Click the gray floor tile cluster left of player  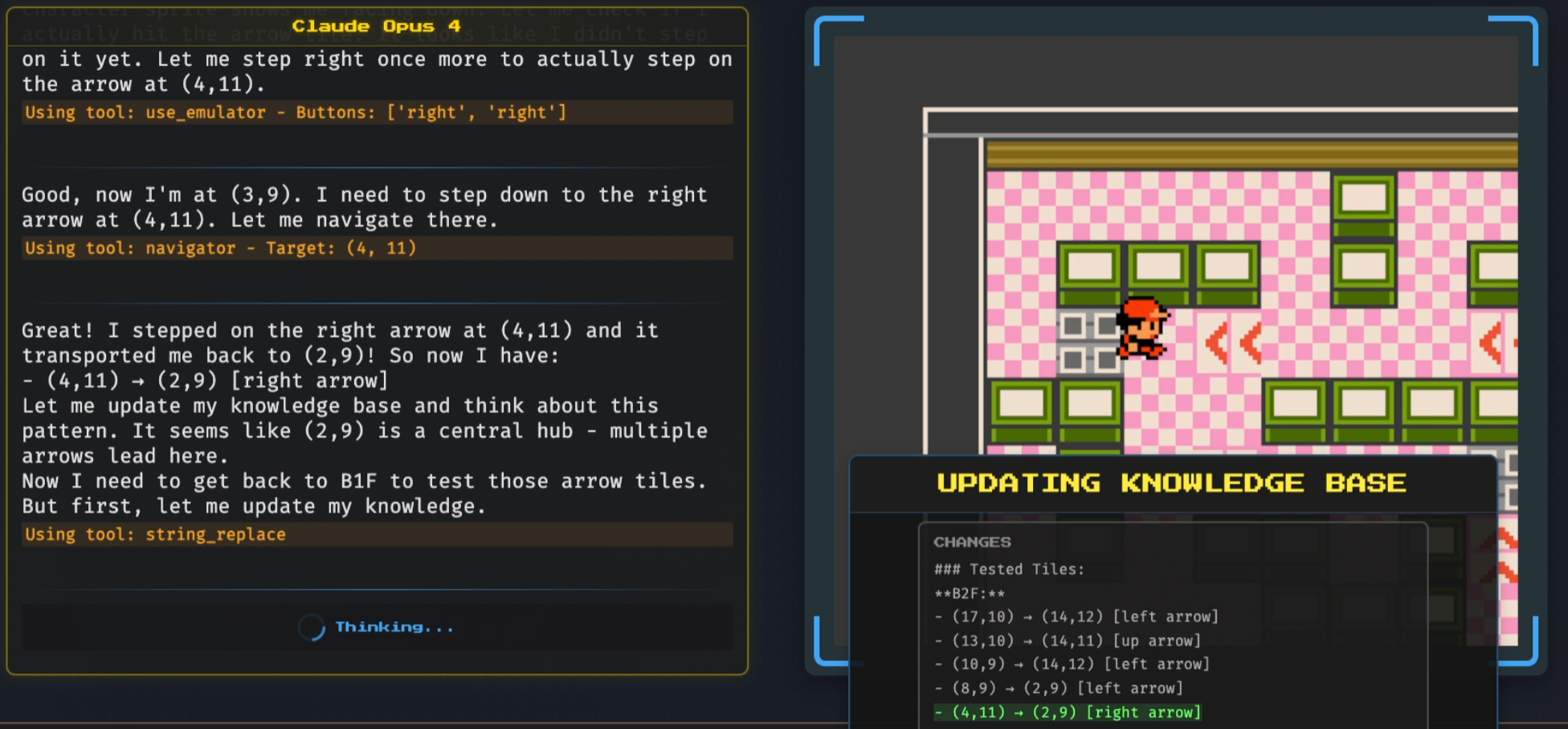(x=1090, y=343)
